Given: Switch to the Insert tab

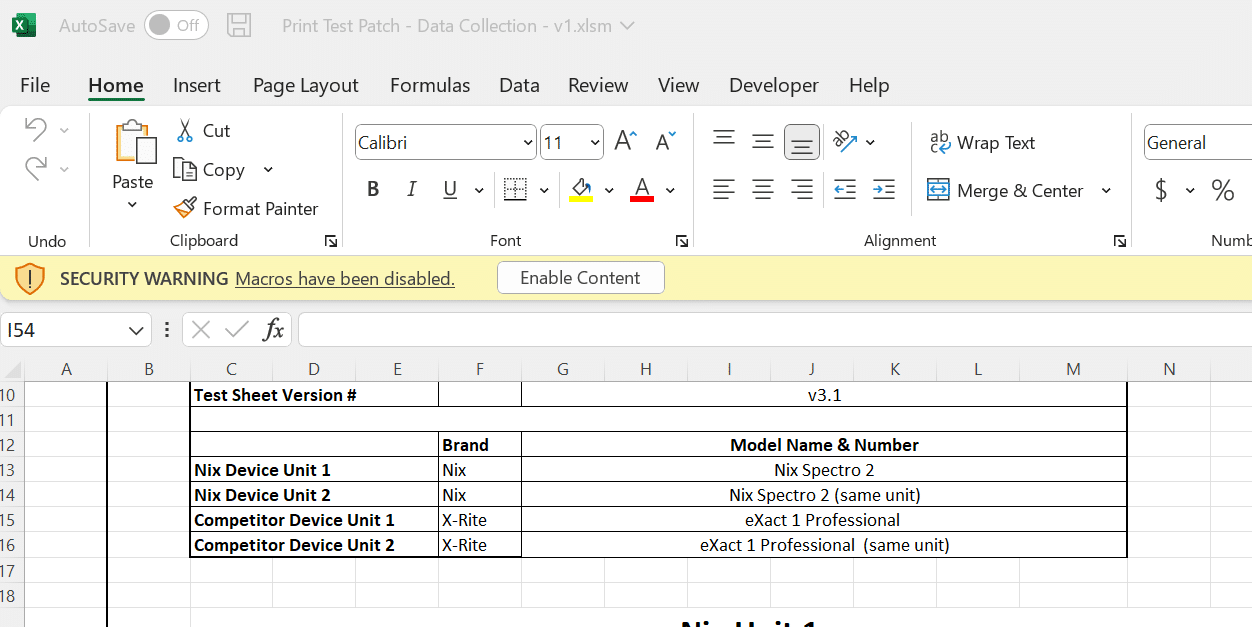Looking at the screenshot, I should tap(197, 86).
